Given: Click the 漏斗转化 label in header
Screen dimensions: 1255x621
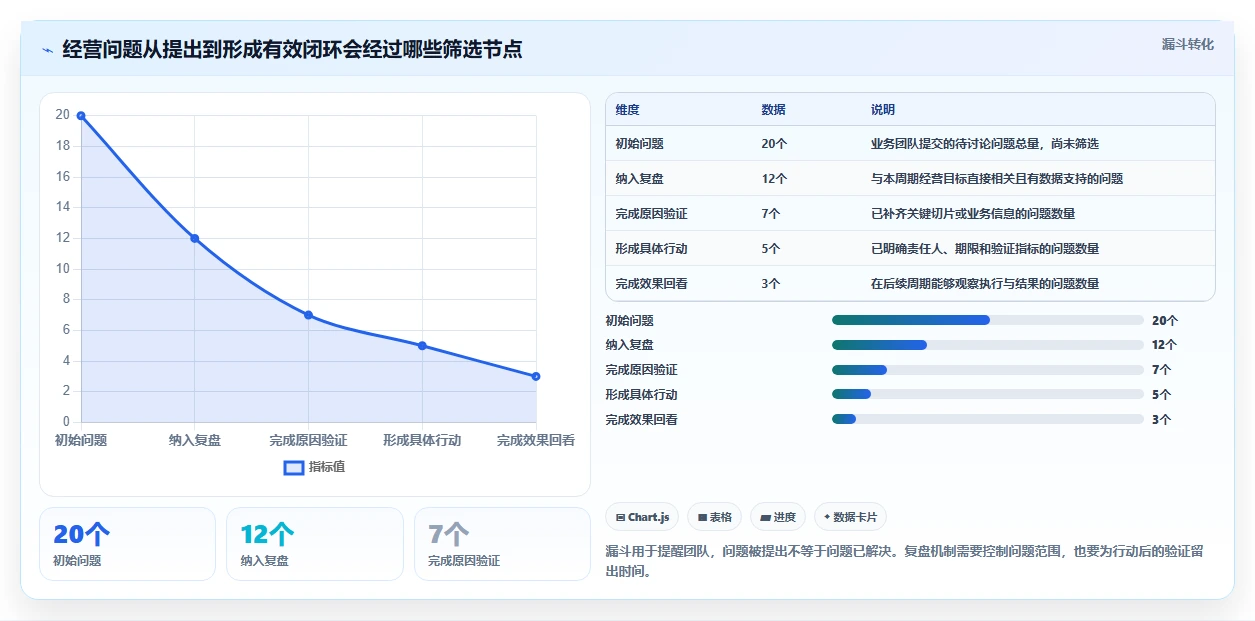Looking at the screenshot, I should [1188, 44].
